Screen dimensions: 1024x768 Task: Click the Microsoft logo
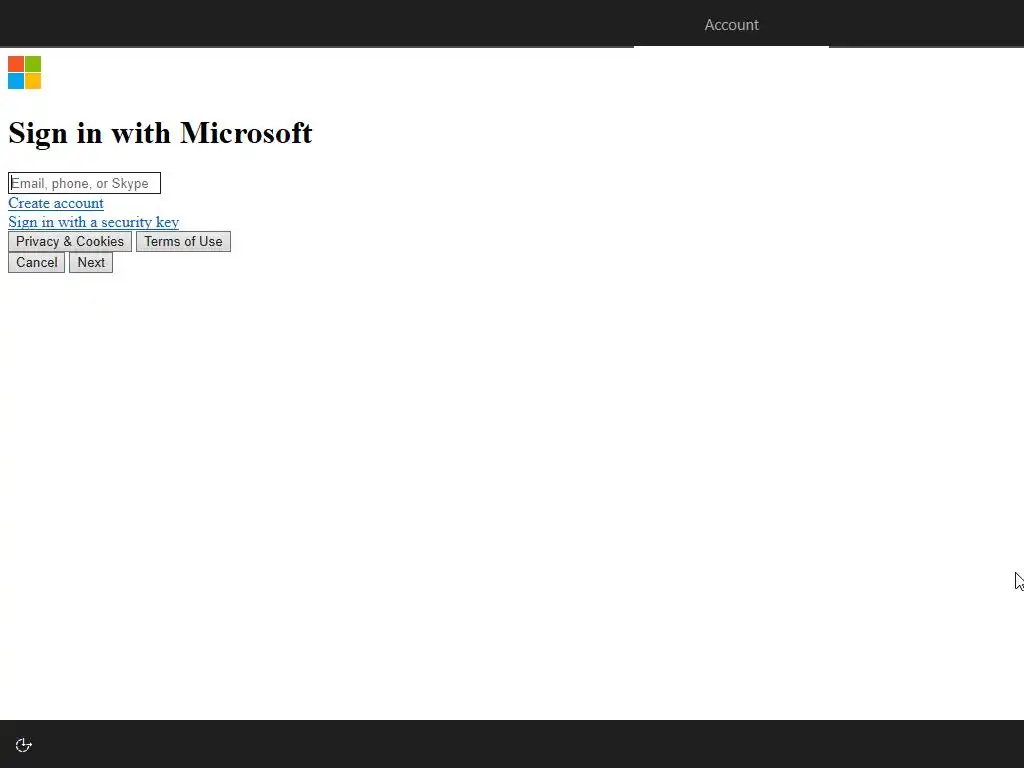25,72
